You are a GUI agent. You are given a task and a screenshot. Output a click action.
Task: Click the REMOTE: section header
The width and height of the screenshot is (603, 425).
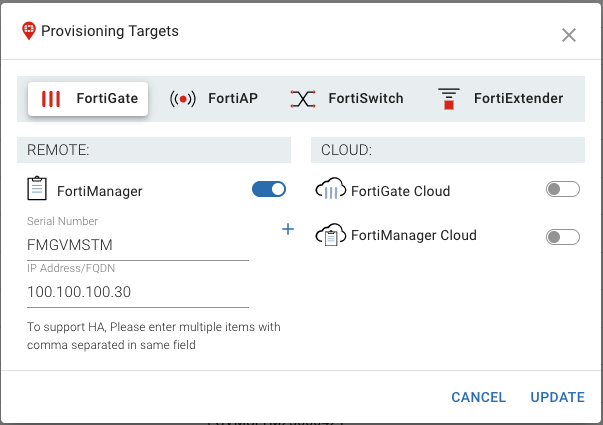154,150
